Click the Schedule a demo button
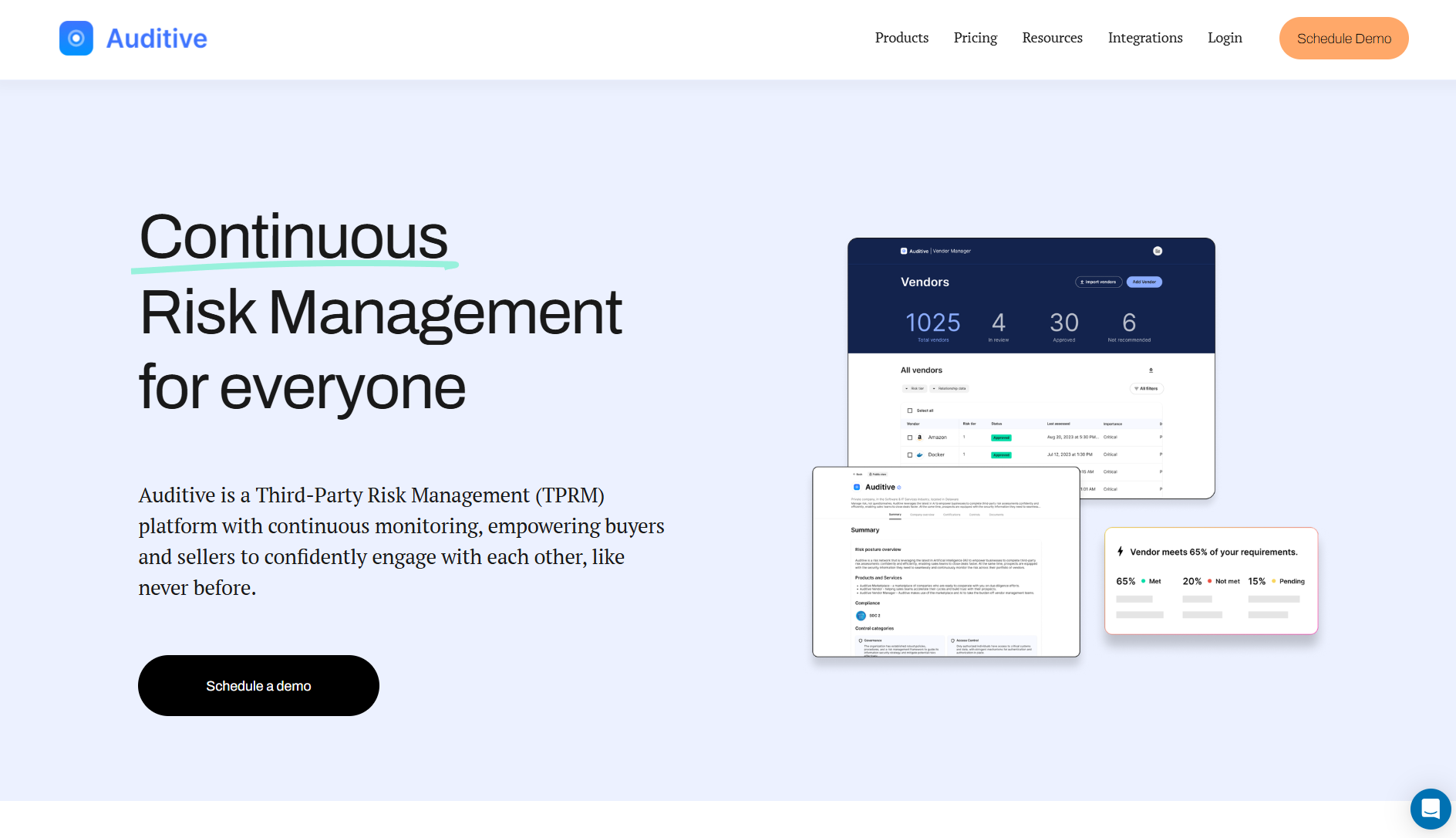 pyautogui.click(x=258, y=685)
